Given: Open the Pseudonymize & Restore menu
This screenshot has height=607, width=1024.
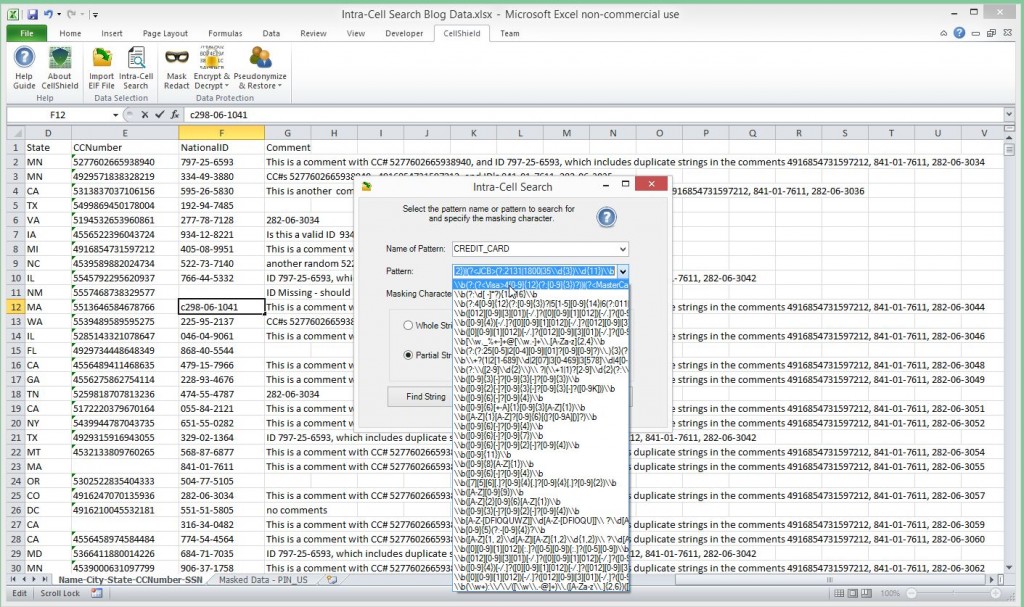Looking at the screenshot, I should (x=260, y=68).
